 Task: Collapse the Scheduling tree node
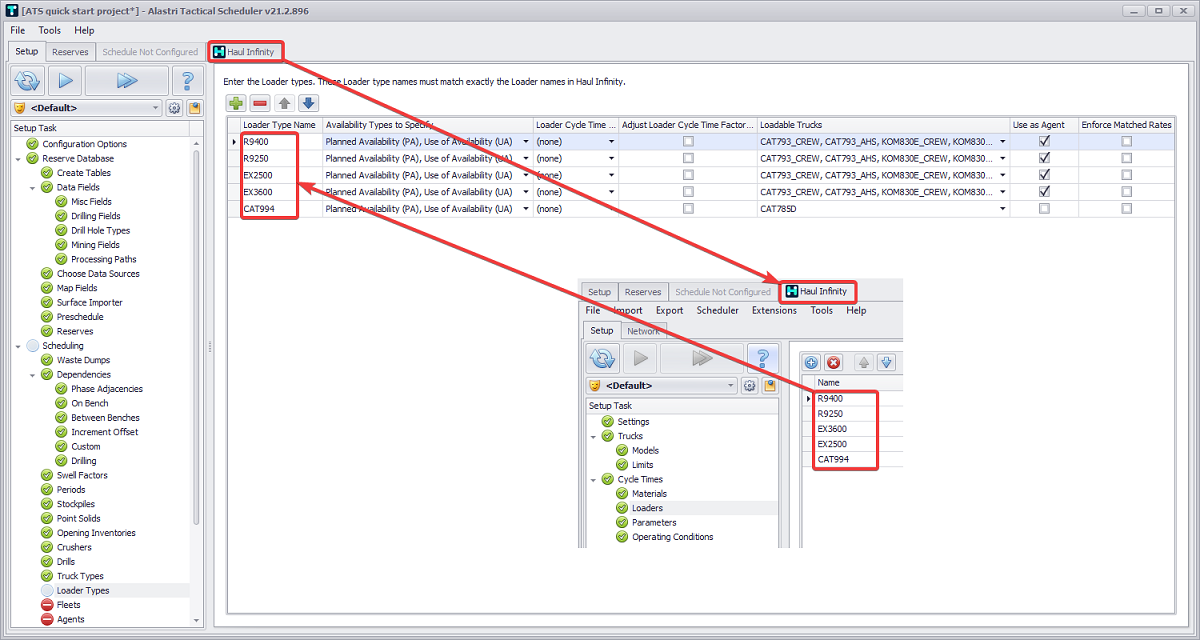point(18,346)
